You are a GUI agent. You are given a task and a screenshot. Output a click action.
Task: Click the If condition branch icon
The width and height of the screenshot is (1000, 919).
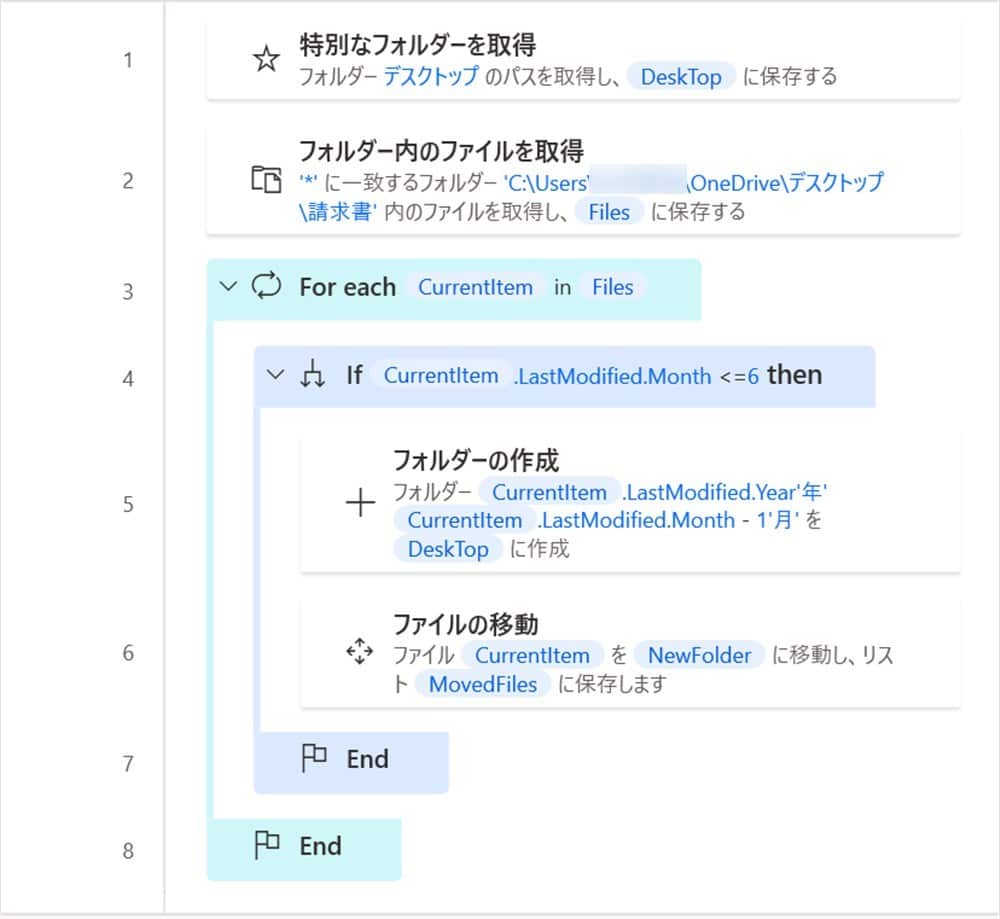[x=313, y=376]
